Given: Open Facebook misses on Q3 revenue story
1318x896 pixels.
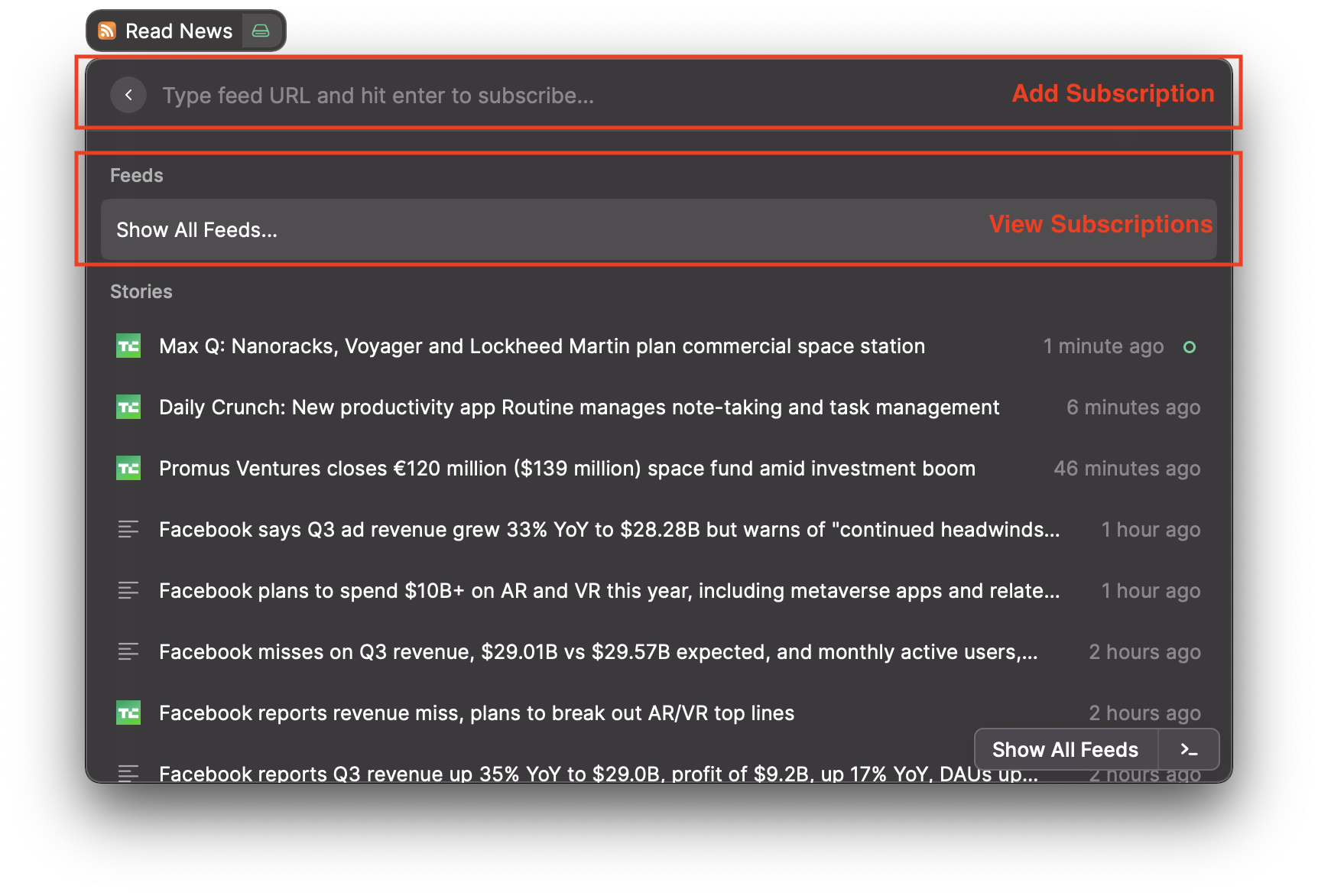Looking at the screenshot, I should click(658, 652).
